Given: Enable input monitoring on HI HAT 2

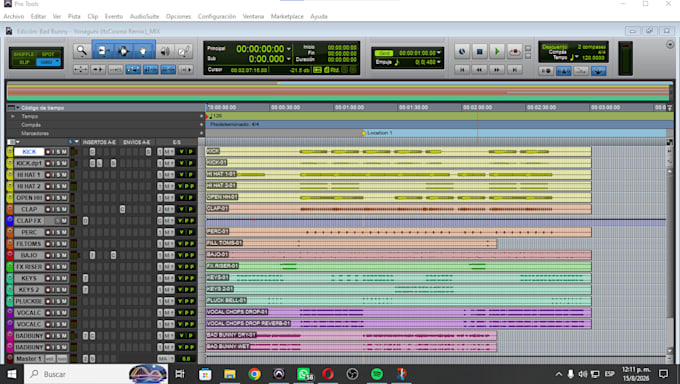Looking at the screenshot, I should point(53,186).
